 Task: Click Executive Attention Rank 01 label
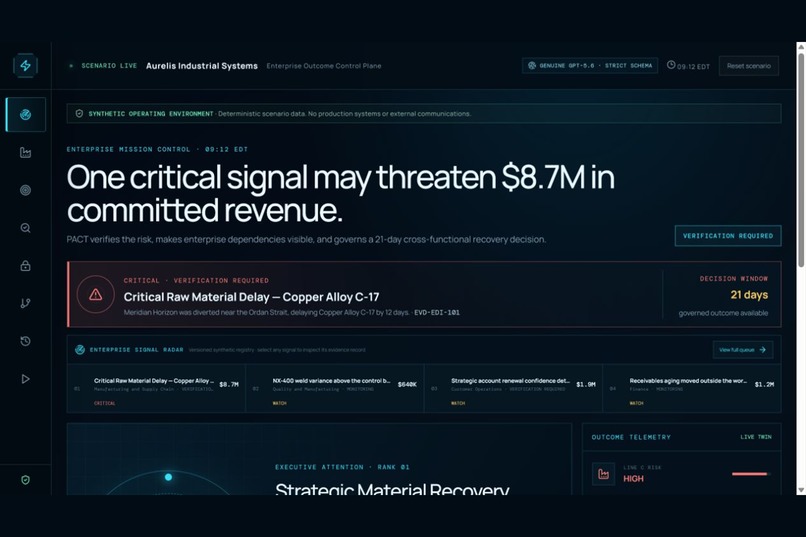[342, 467]
